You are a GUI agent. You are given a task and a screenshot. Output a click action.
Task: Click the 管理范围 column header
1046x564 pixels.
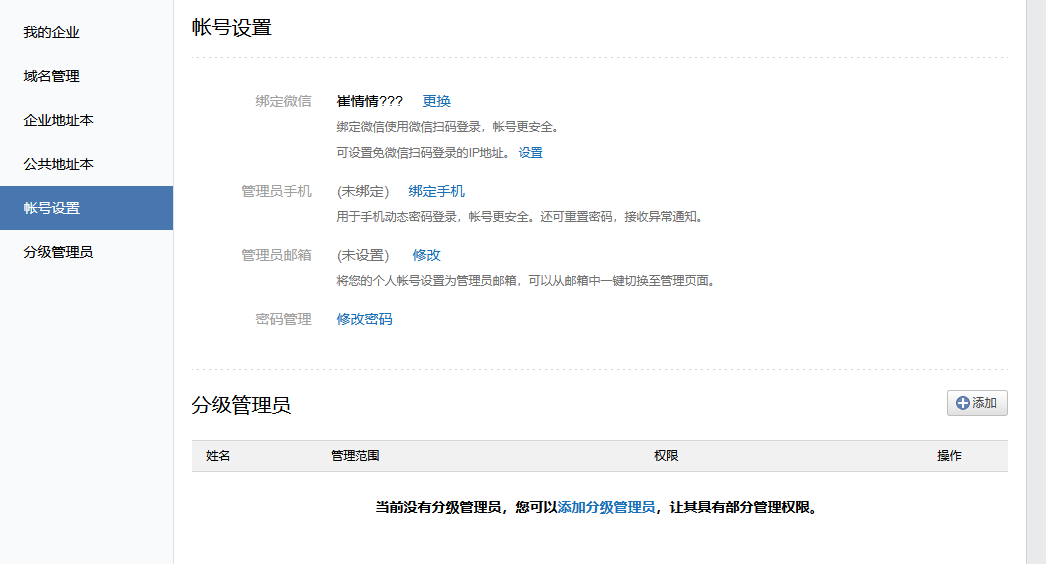(x=355, y=456)
